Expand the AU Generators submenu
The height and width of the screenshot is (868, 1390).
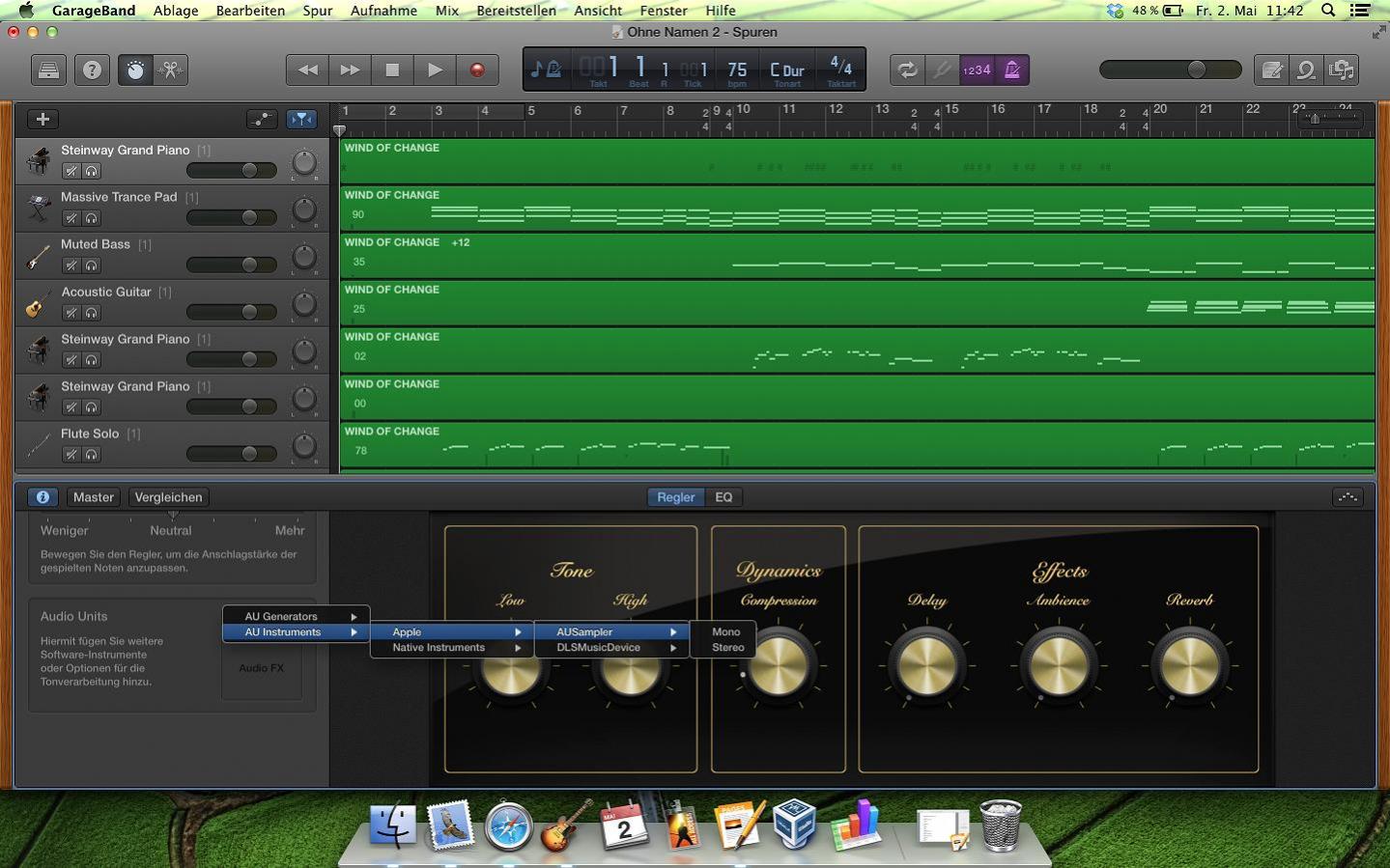point(296,616)
